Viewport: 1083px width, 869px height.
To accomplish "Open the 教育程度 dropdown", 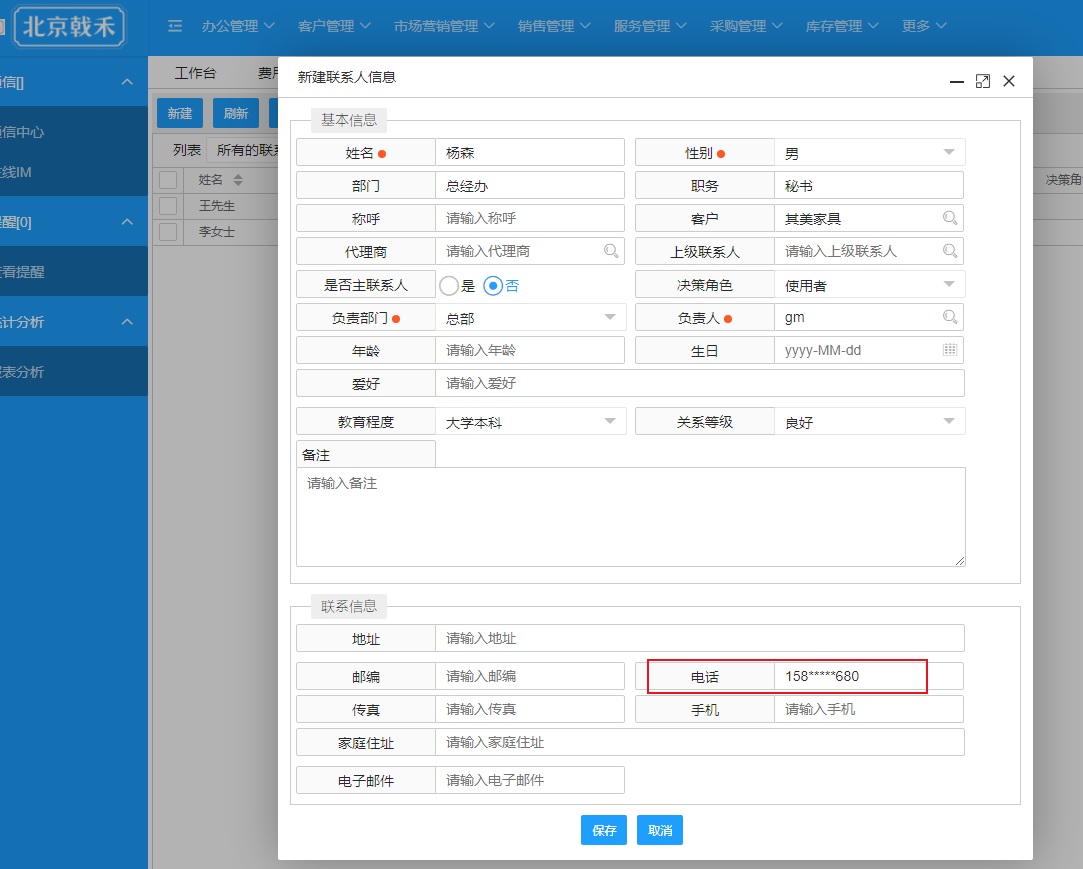I will point(530,421).
